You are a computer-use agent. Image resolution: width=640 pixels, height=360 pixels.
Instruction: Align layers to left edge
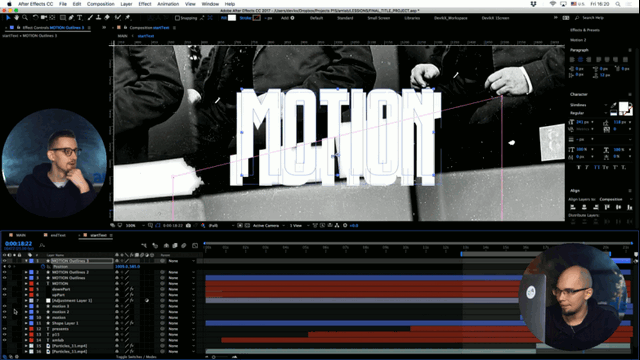(x=573, y=207)
